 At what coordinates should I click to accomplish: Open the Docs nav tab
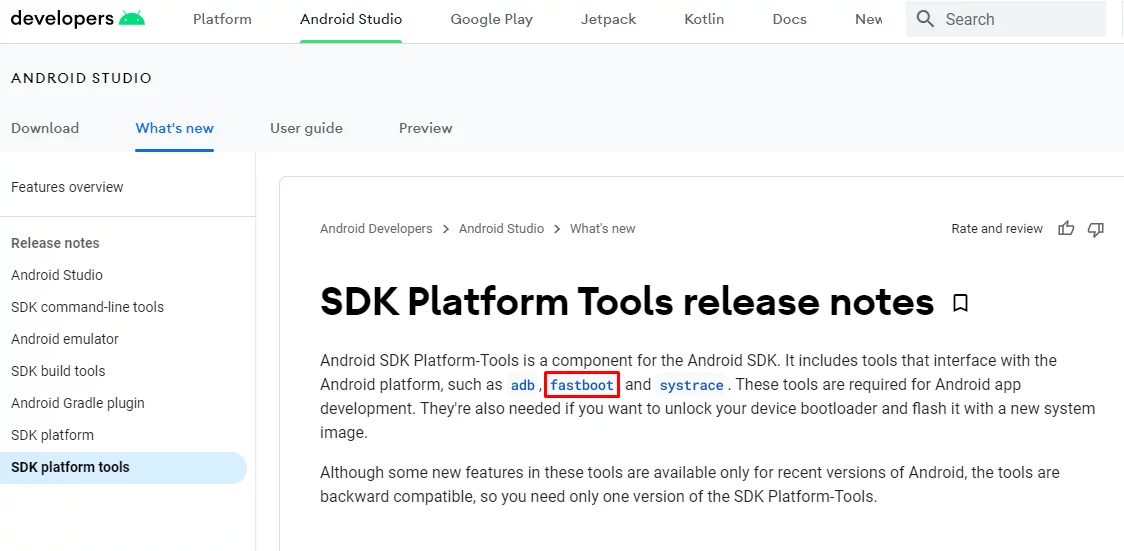[789, 19]
